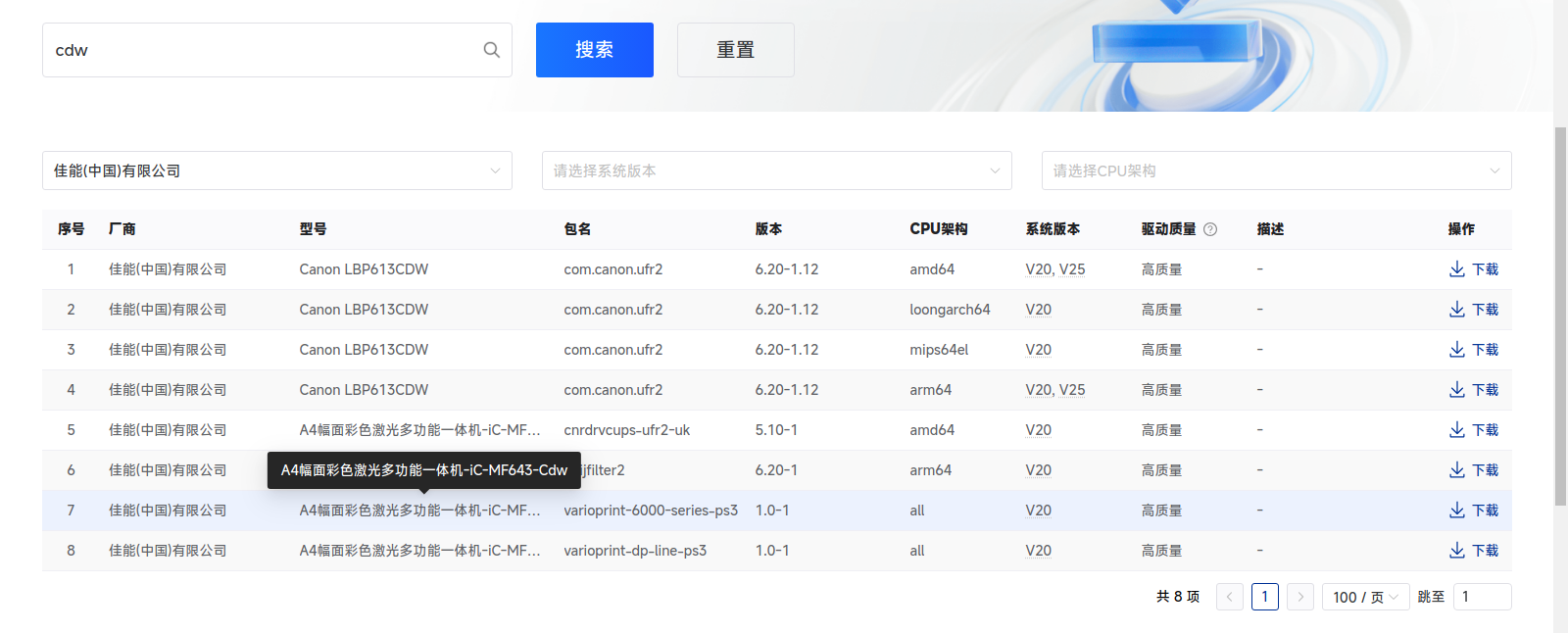Click the 系统版本 column header
This screenshot has width=1568, height=633.
tap(1053, 229)
